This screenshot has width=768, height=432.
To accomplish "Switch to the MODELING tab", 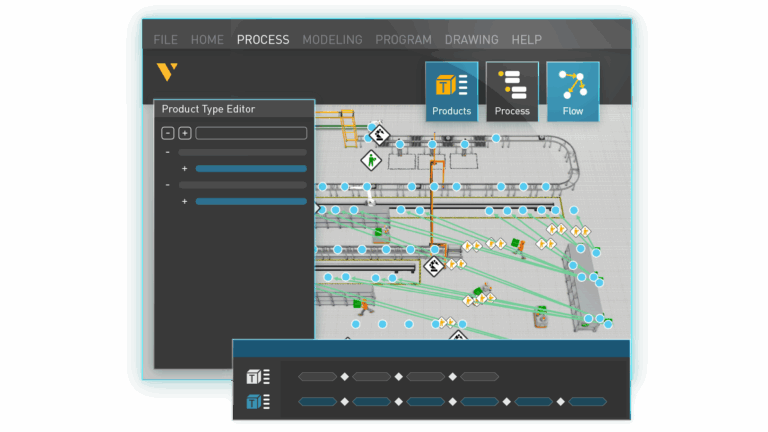I will point(332,40).
